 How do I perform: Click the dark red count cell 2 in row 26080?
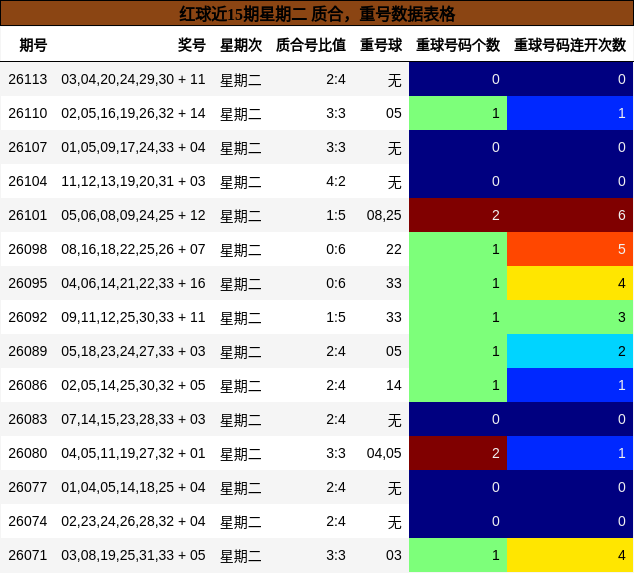click(458, 453)
